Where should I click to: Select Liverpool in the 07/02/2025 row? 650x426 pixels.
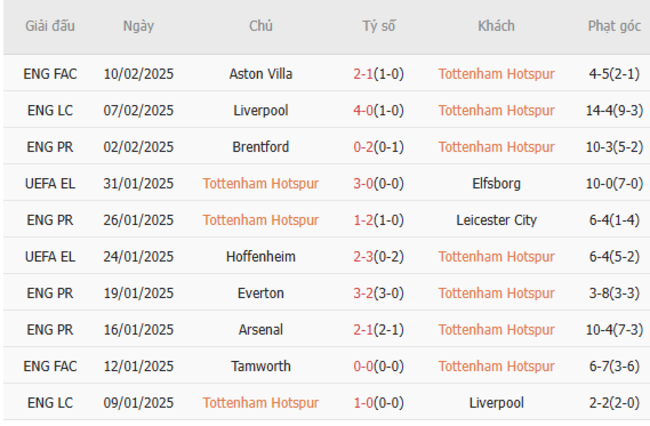coord(260,110)
